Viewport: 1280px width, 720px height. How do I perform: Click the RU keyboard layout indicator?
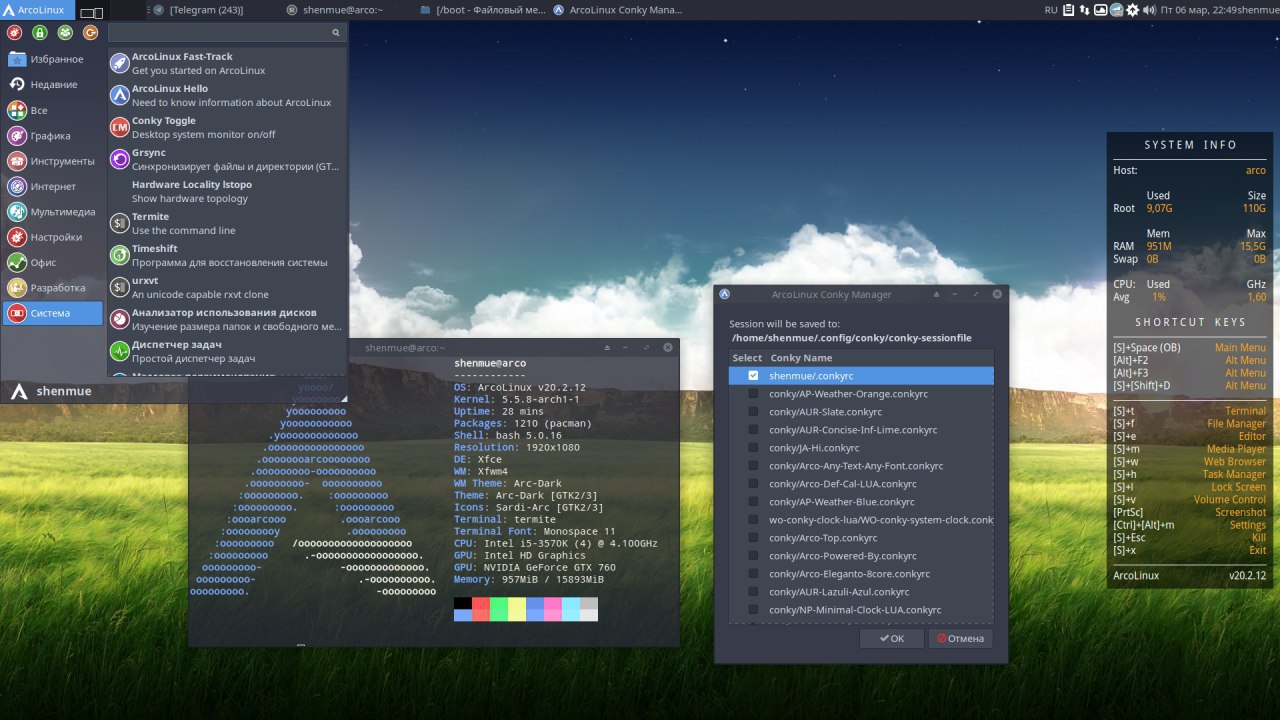coord(1051,10)
